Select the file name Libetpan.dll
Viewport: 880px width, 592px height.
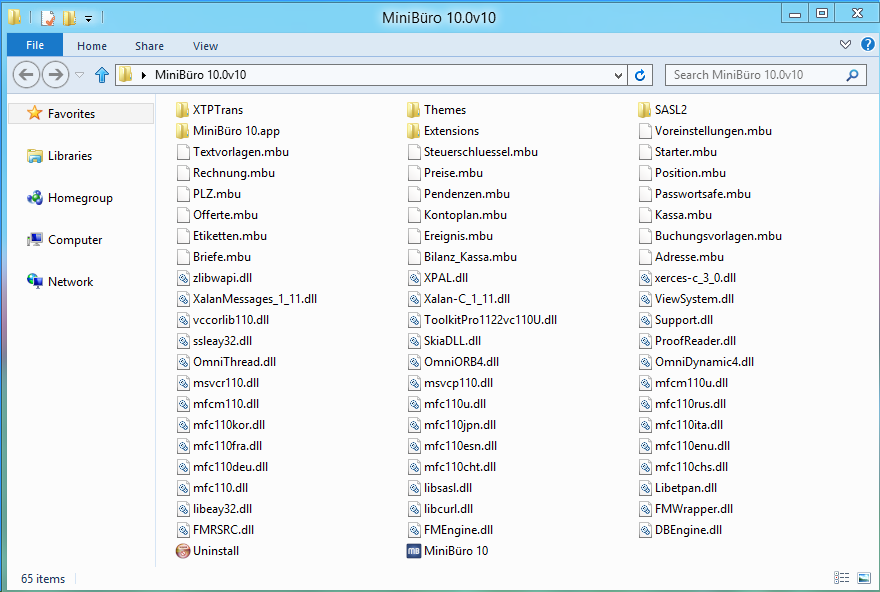click(x=685, y=488)
